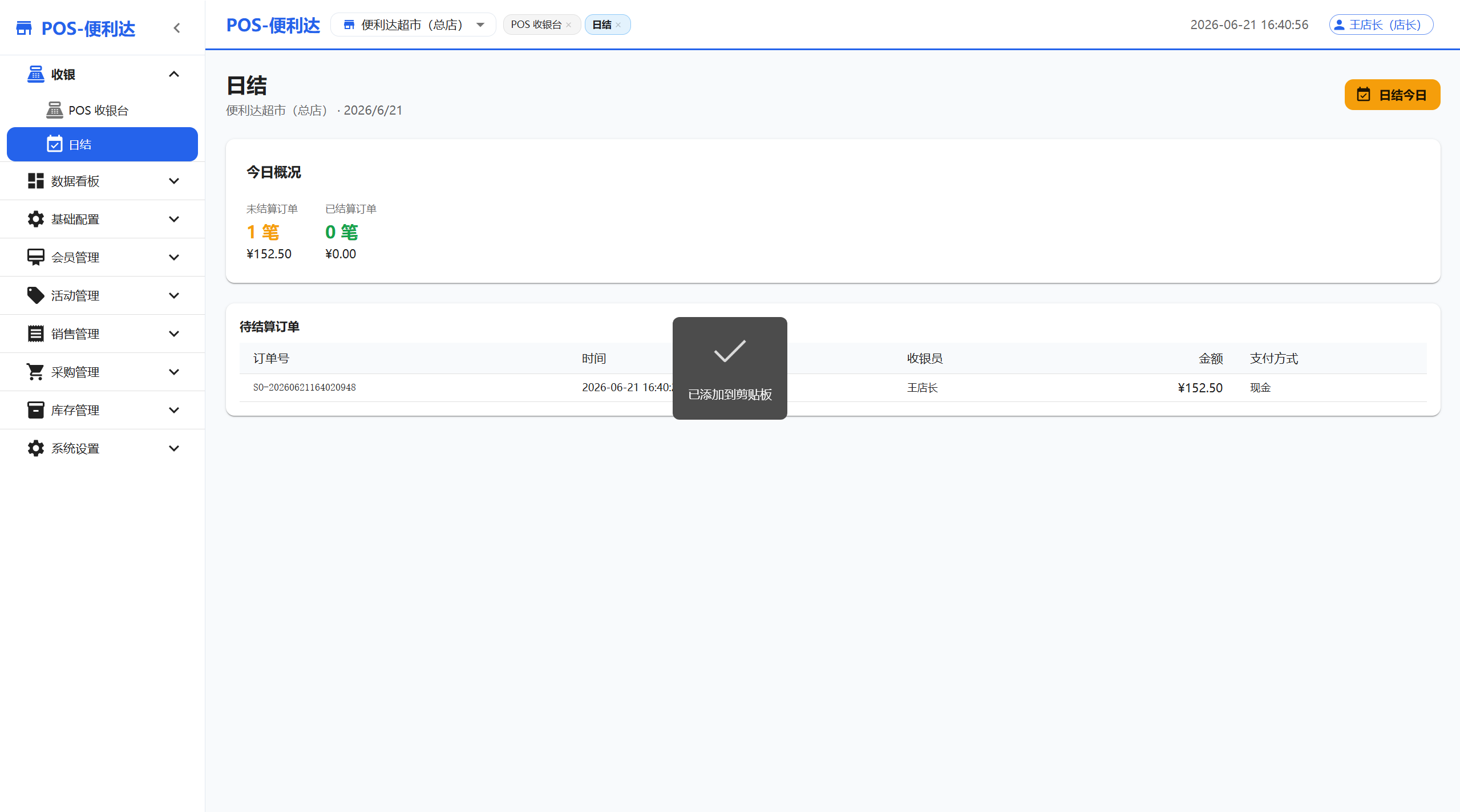The width and height of the screenshot is (1460, 812).
Task: Click the 收银员 column header
Action: [x=925, y=358]
